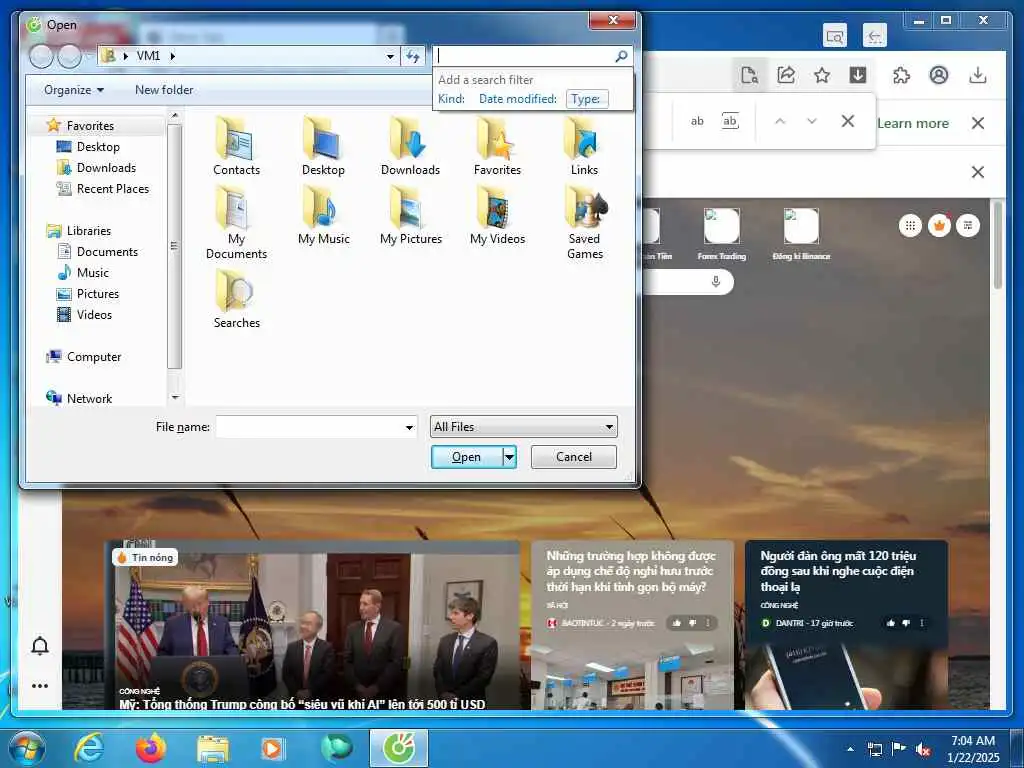
Task: Click the navigation pane scrollbar
Action: point(174,245)
